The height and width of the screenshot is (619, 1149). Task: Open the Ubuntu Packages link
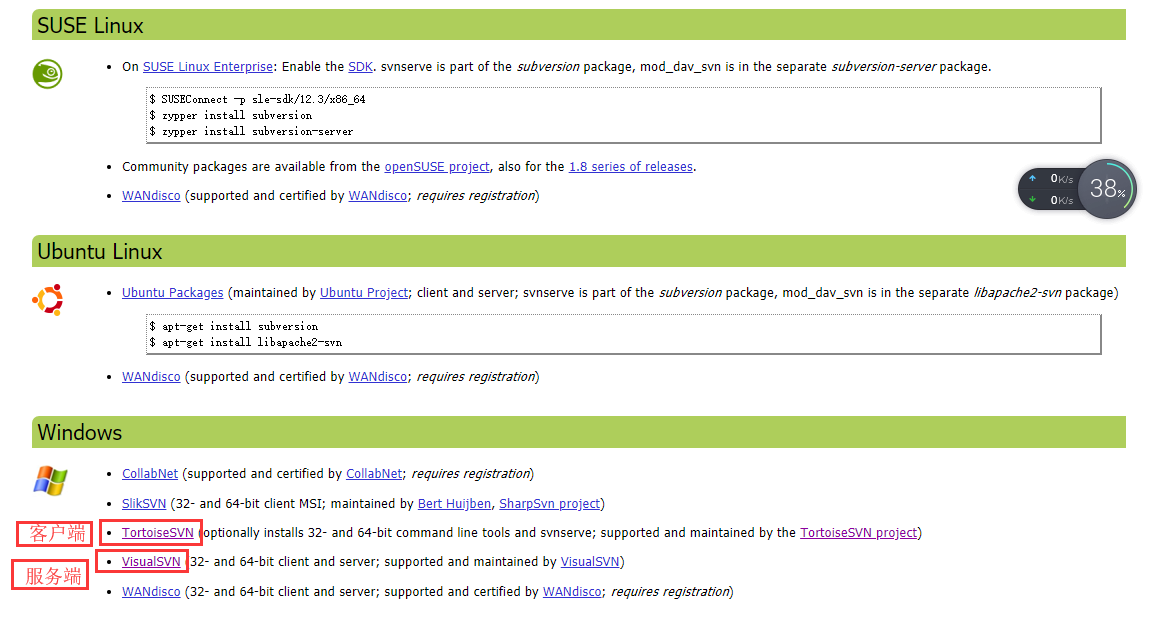[x=172, y=293]
